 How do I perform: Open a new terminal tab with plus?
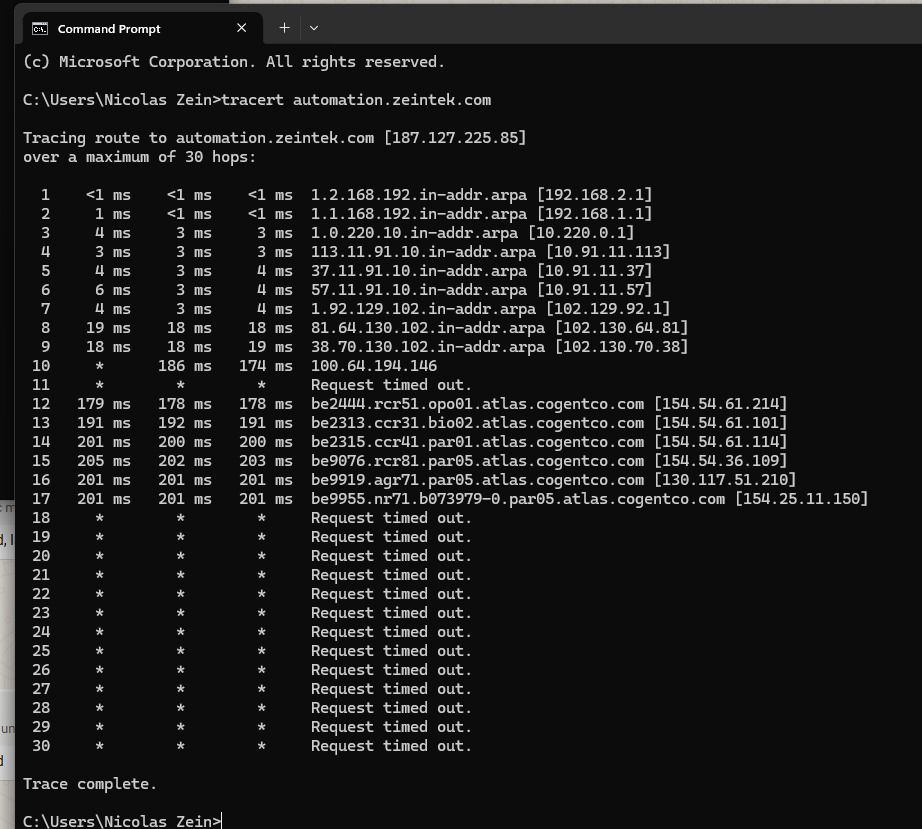pos(284,28)
